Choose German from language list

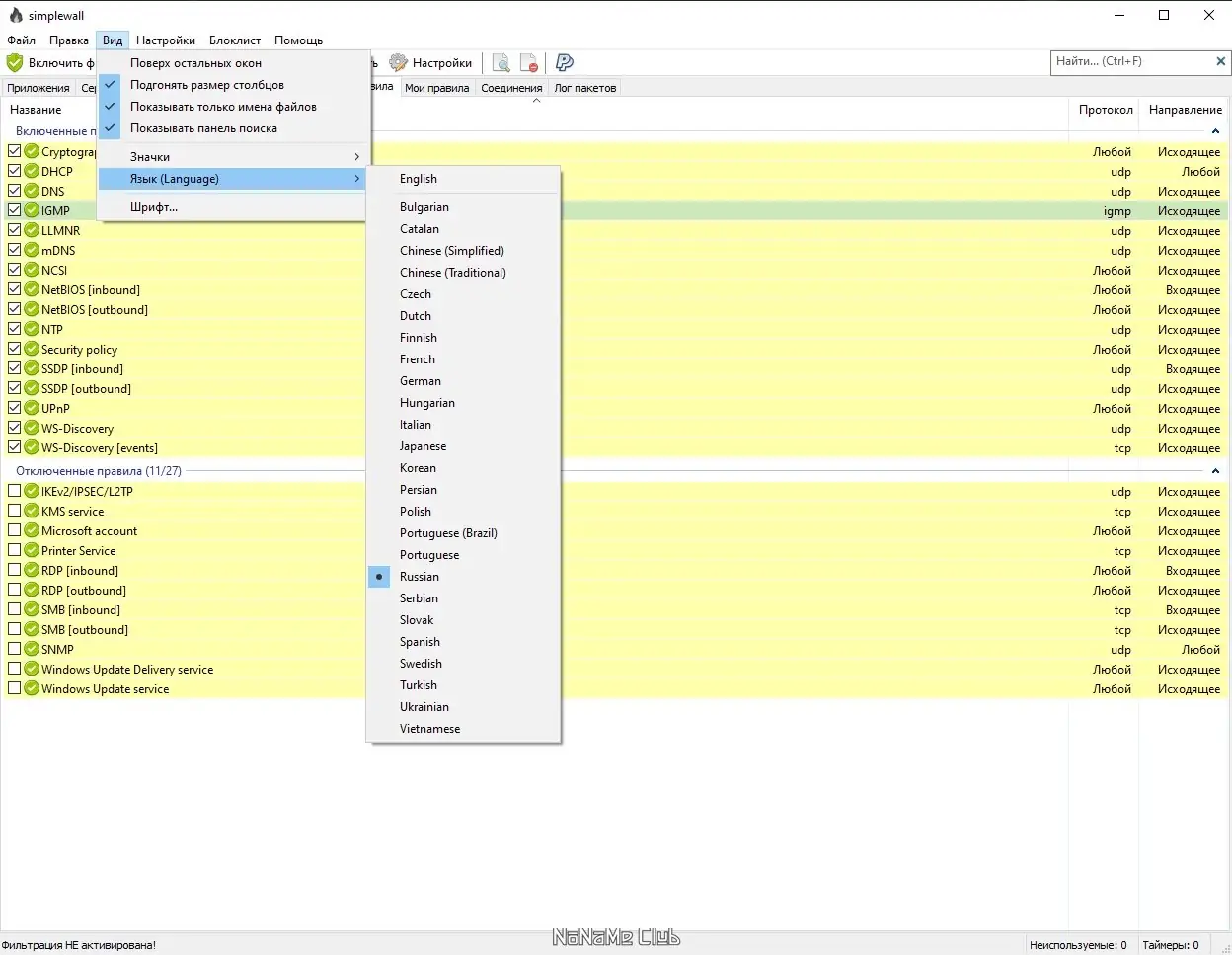pyautogui.click(x=463, y=381)
